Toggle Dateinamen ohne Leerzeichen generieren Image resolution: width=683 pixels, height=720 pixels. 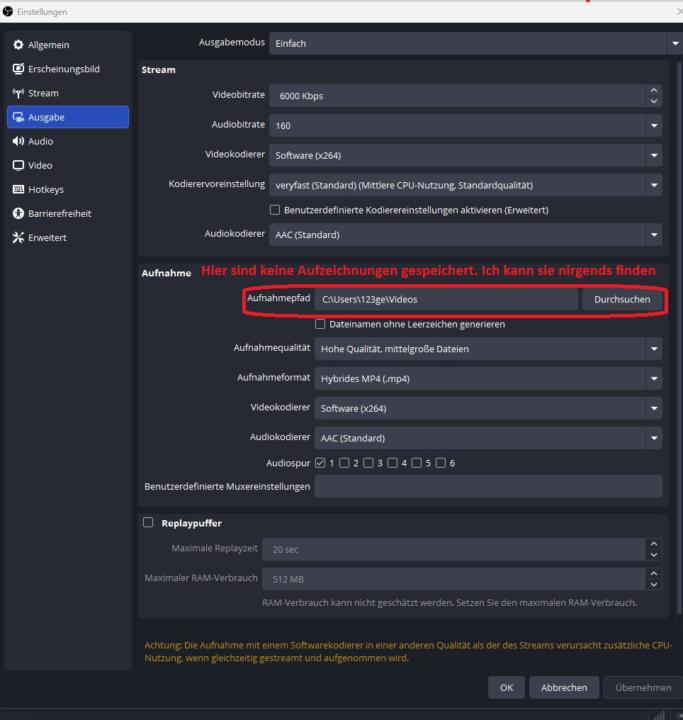pyautogui.click(x=320, y=324)
